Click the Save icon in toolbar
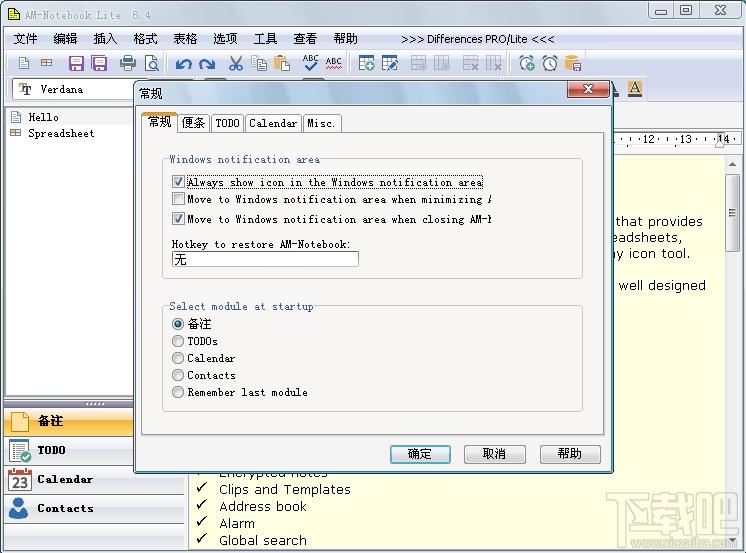The width and height of the screenshot is (746, 553). coord(76,63)
